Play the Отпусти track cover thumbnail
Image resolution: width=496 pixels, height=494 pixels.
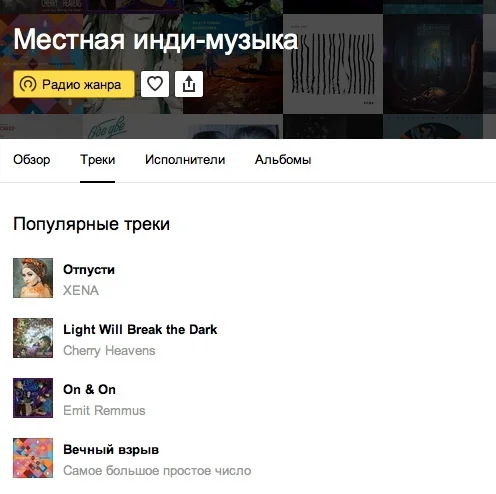(33, 278)
